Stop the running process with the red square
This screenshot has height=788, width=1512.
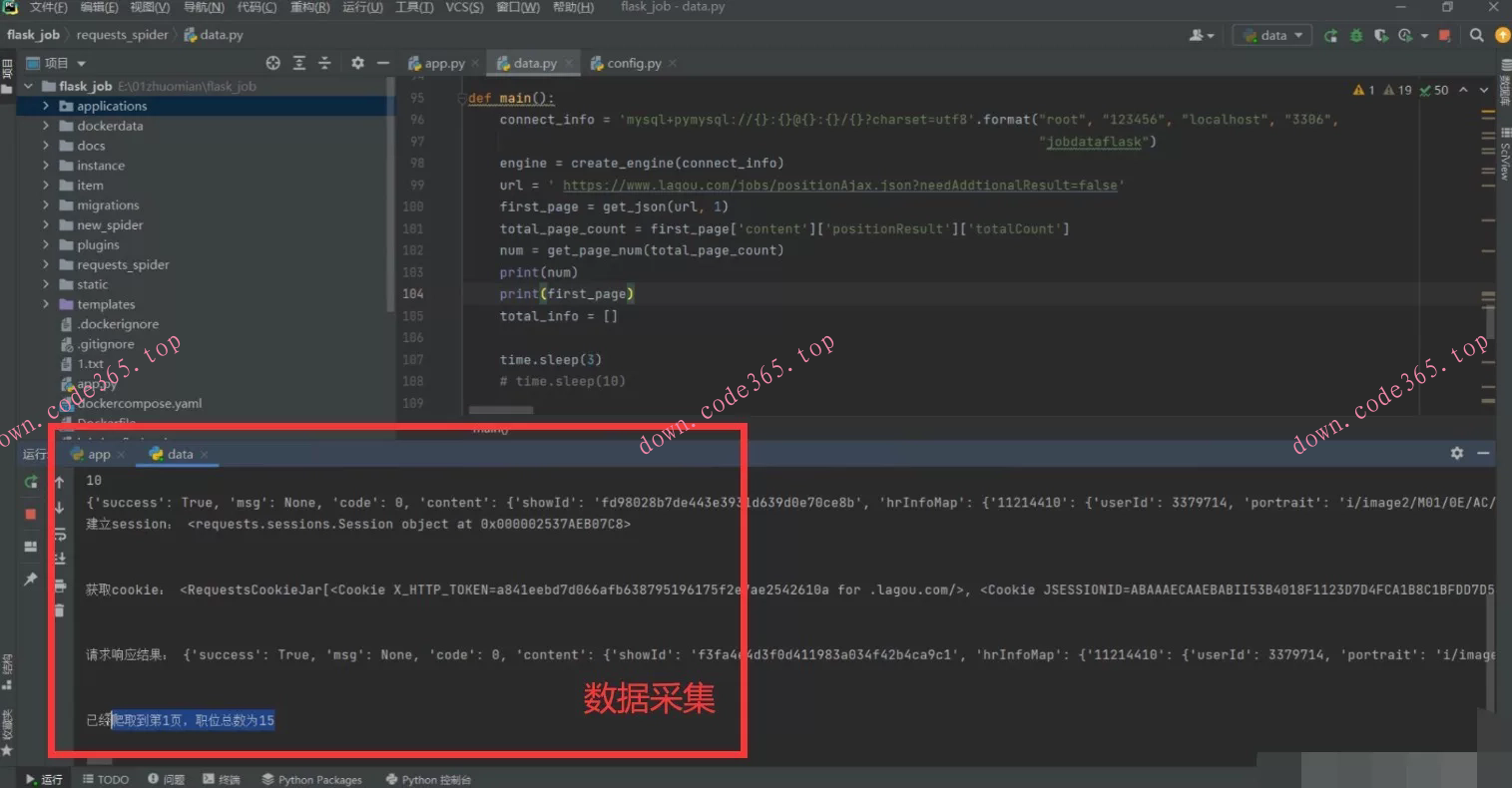coord(31,514)
